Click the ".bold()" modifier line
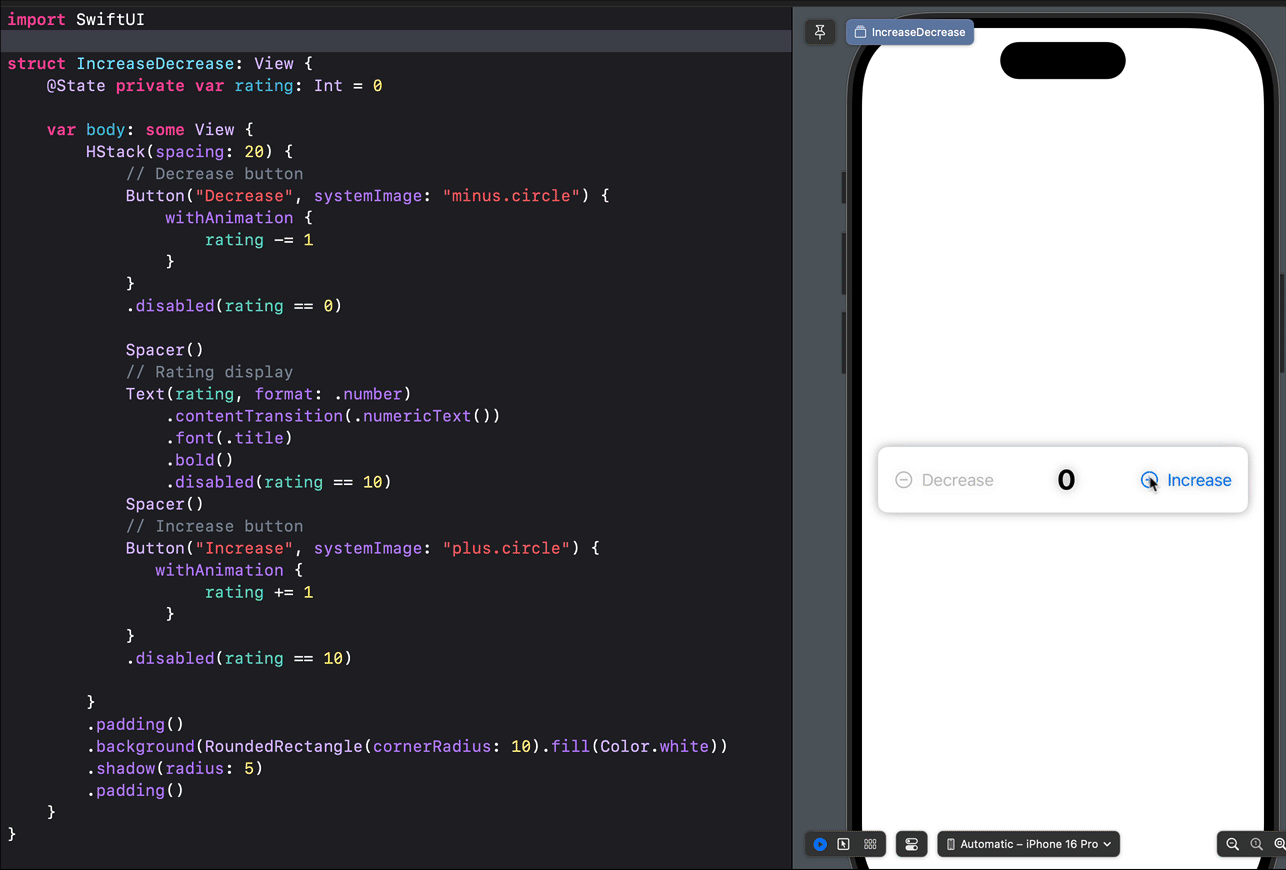The height and width of the screenshot is (870, 1286). pyautogui.click(x=199, y=459)
